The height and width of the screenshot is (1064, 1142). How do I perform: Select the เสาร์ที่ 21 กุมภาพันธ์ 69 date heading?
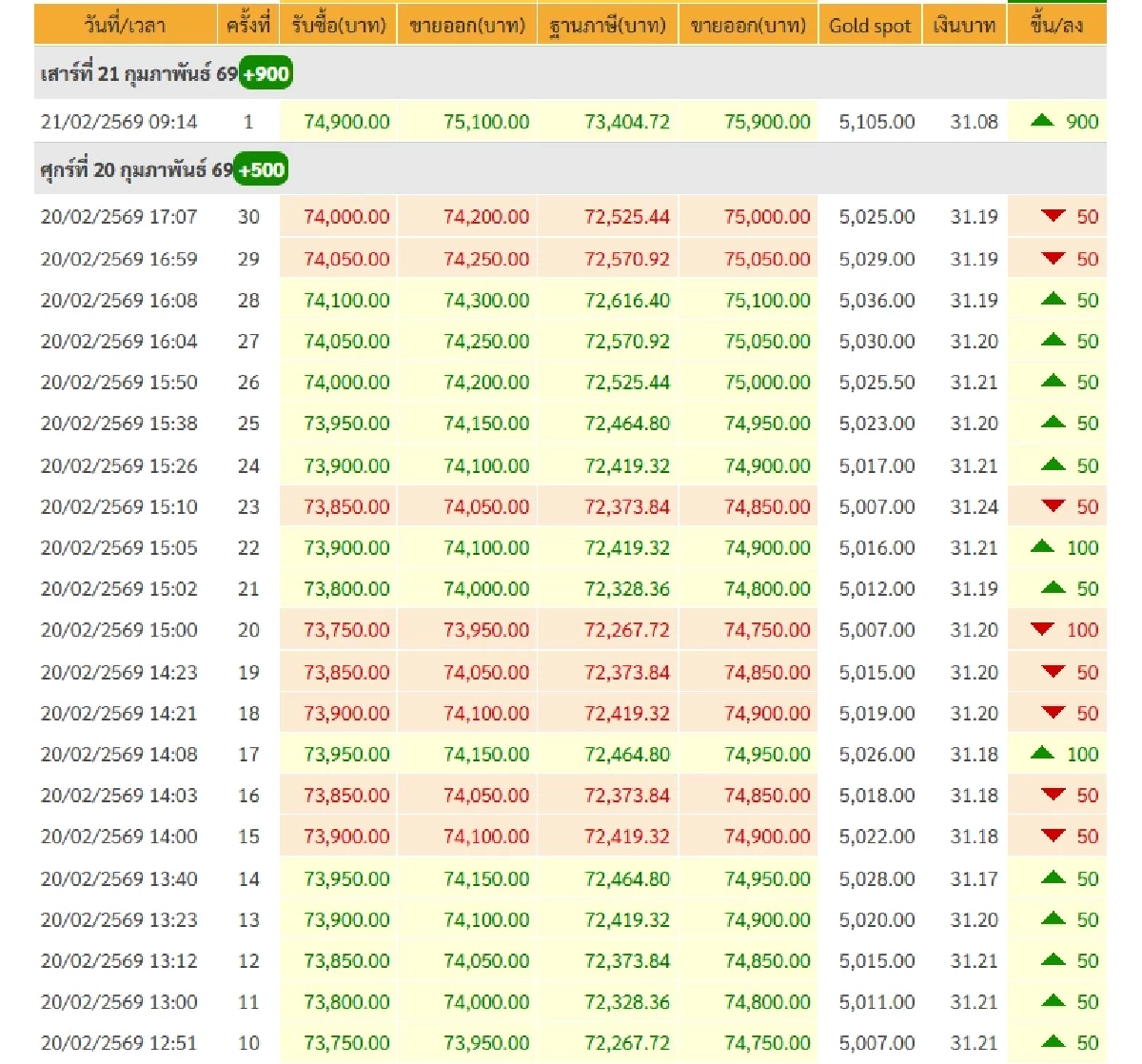[x=139, y=74]
